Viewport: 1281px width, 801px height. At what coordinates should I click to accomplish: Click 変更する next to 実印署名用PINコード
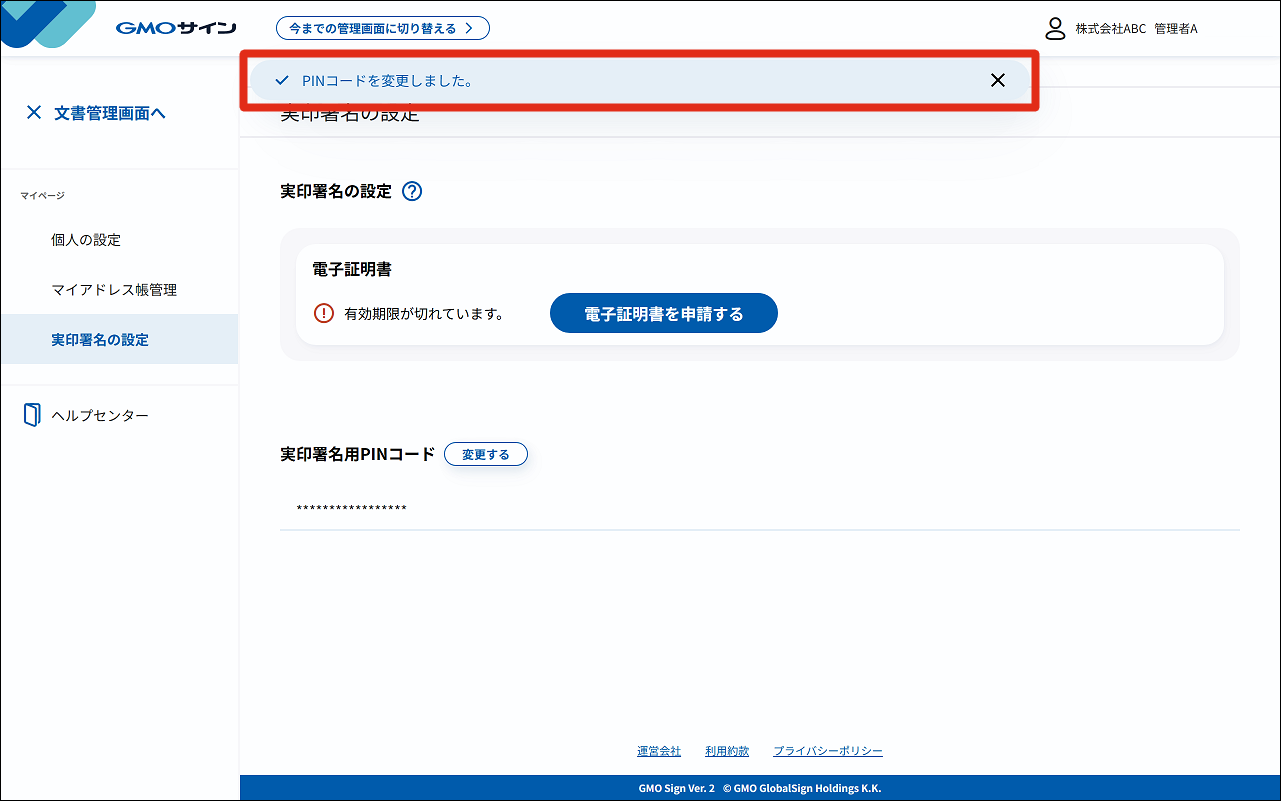click(x=485, y=455)
